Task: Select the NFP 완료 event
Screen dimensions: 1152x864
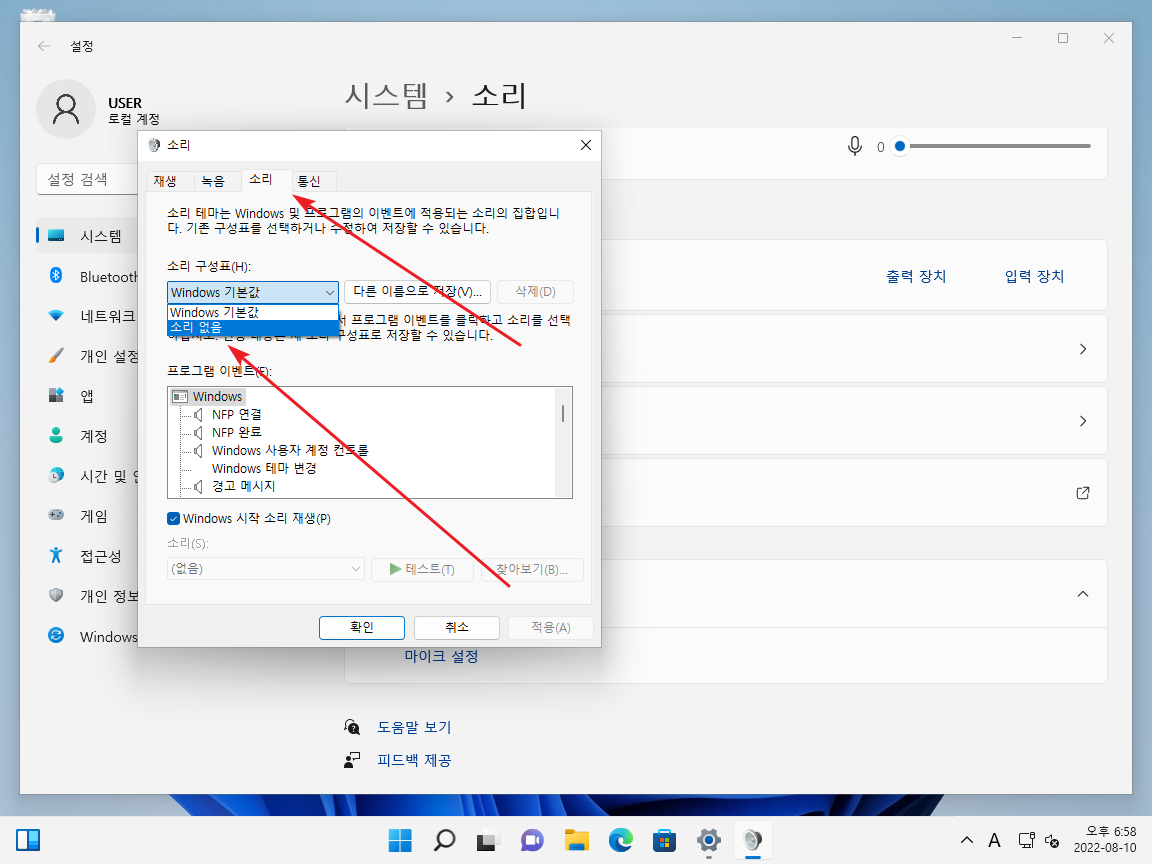Action: point(237,432)
